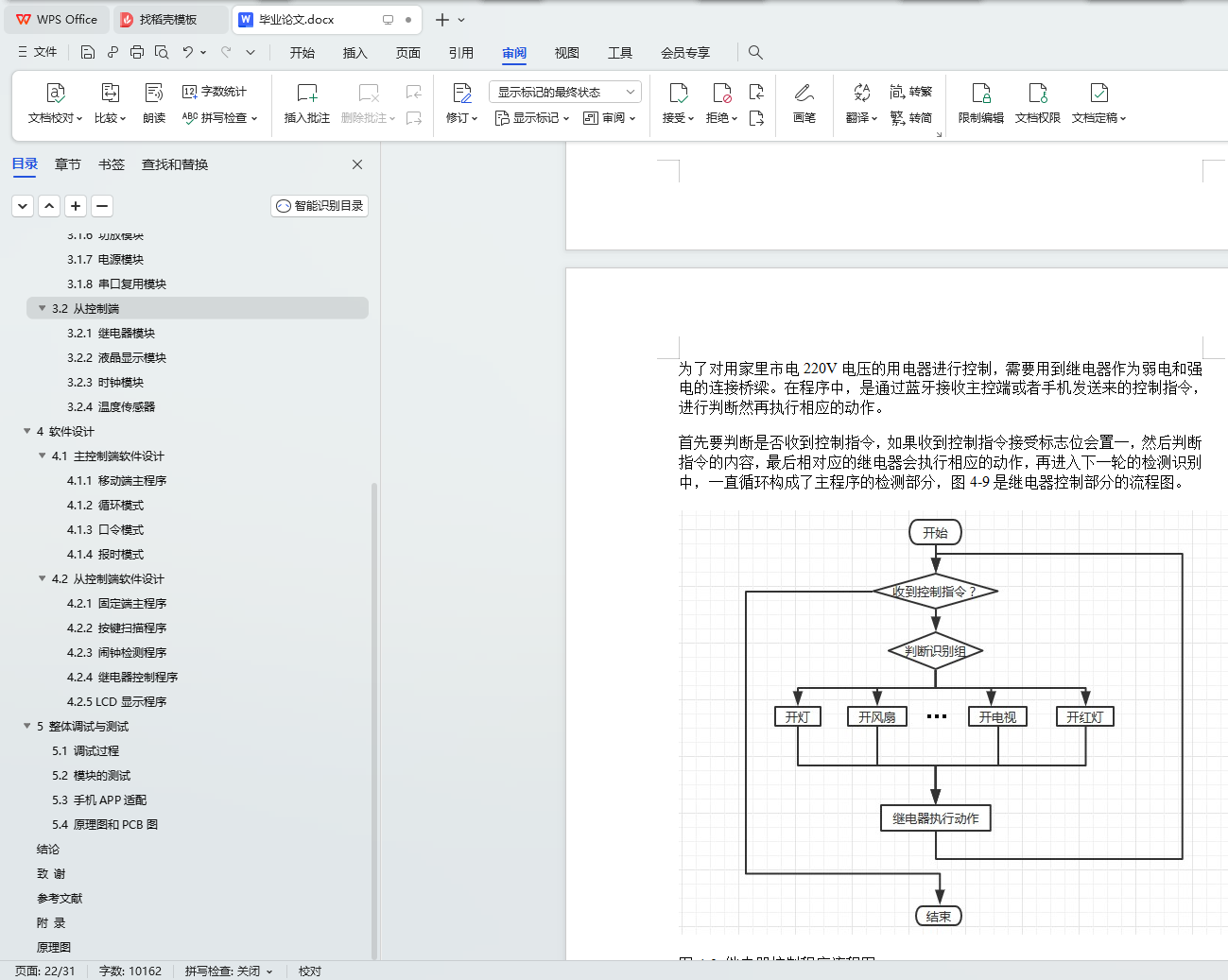
Task: Start 朗读 read aloud
Action: 154,104
